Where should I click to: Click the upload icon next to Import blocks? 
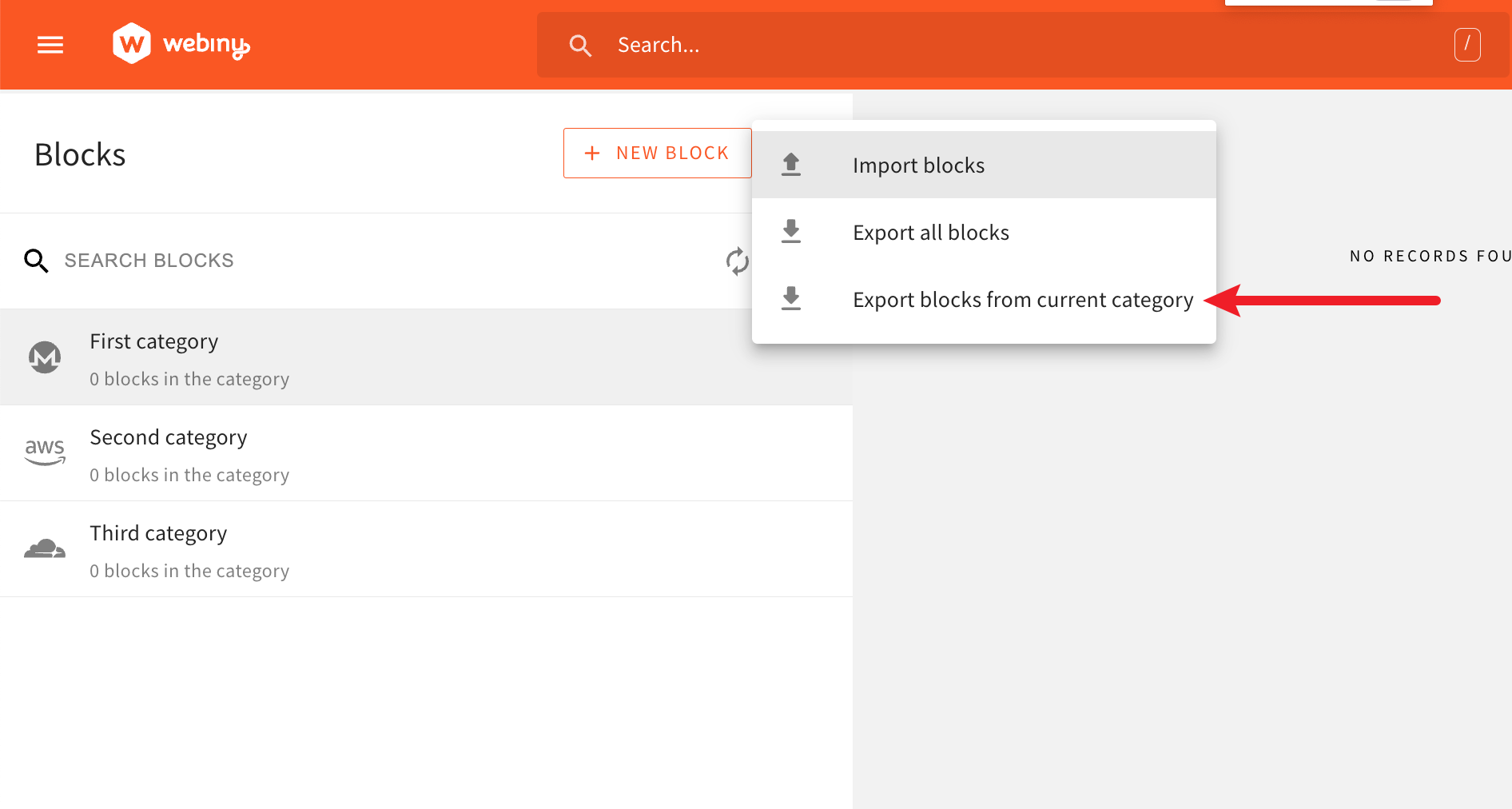tap(791, 164)
